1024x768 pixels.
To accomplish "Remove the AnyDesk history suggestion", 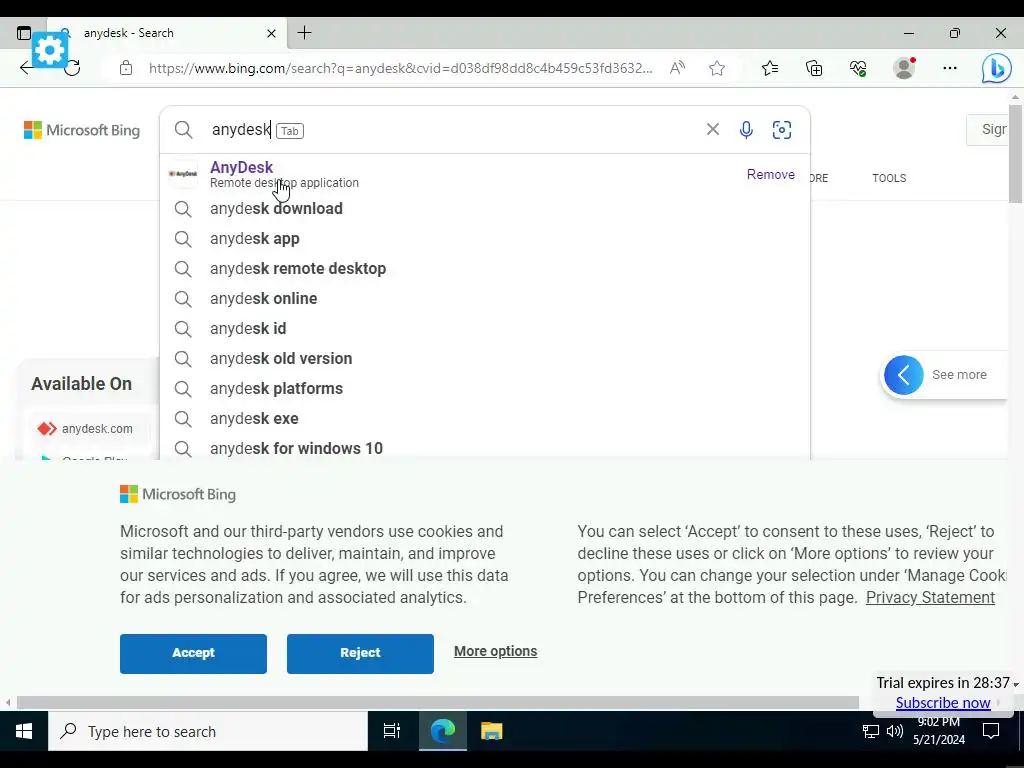I will tap(771, 174).
